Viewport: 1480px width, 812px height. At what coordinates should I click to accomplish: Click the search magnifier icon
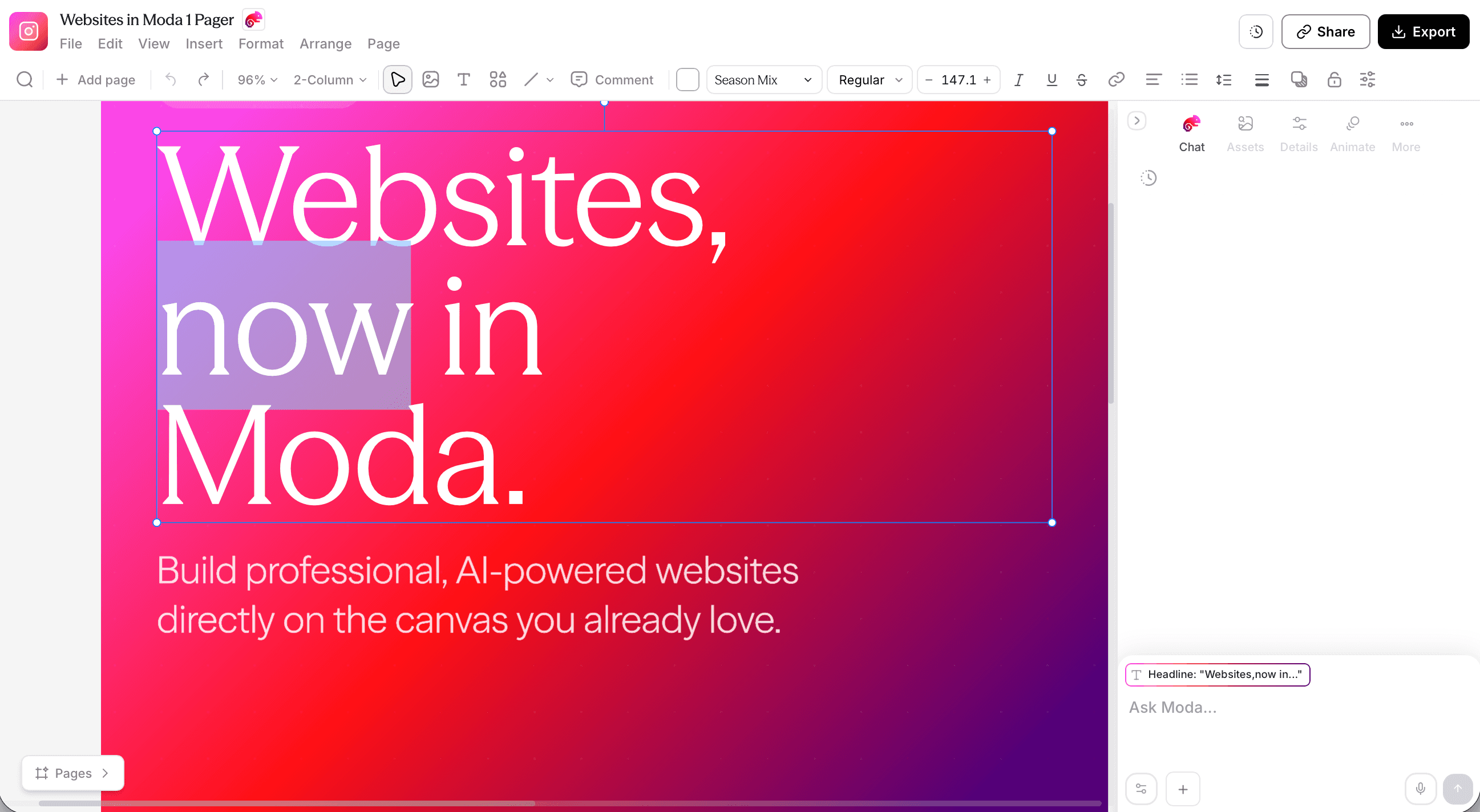click(x=24, y=79)
